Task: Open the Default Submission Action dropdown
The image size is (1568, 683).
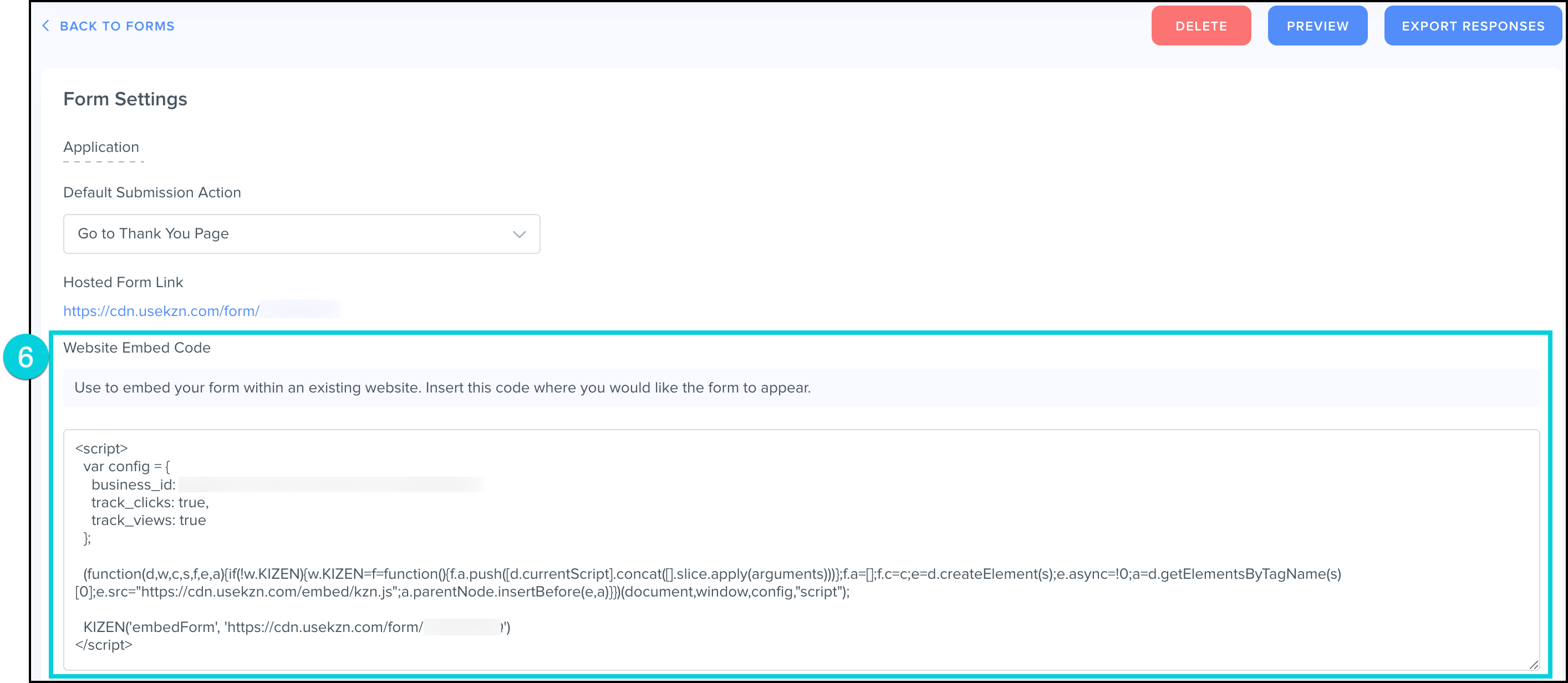Action: [301, 234]
